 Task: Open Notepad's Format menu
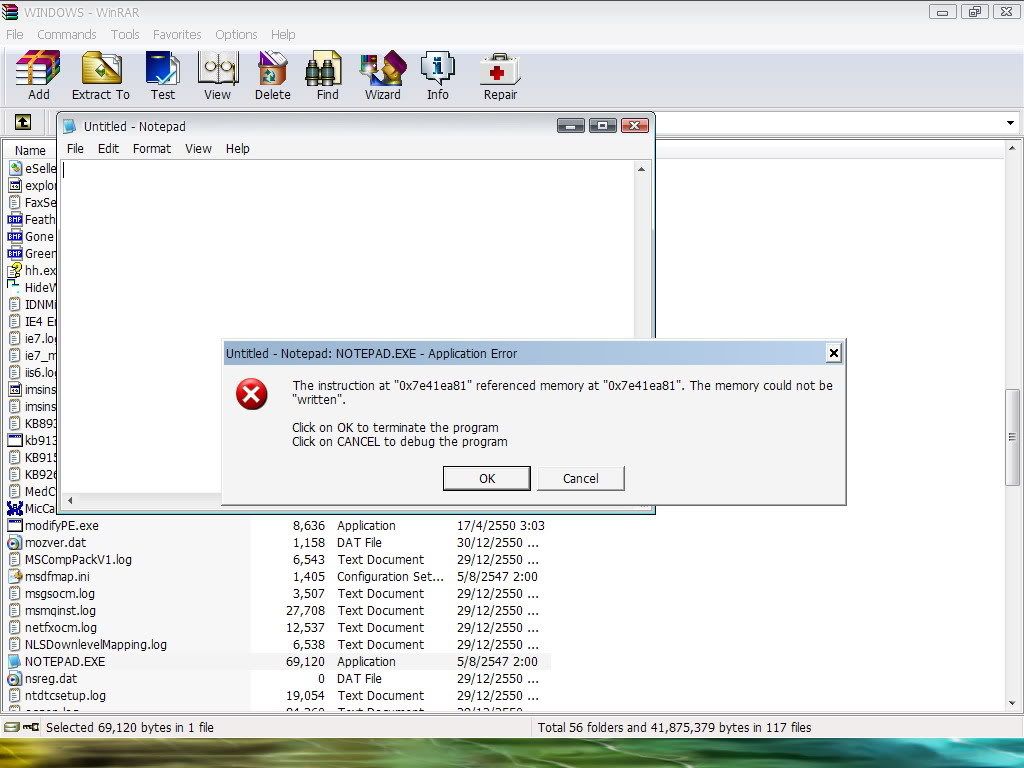click(152, 149)
